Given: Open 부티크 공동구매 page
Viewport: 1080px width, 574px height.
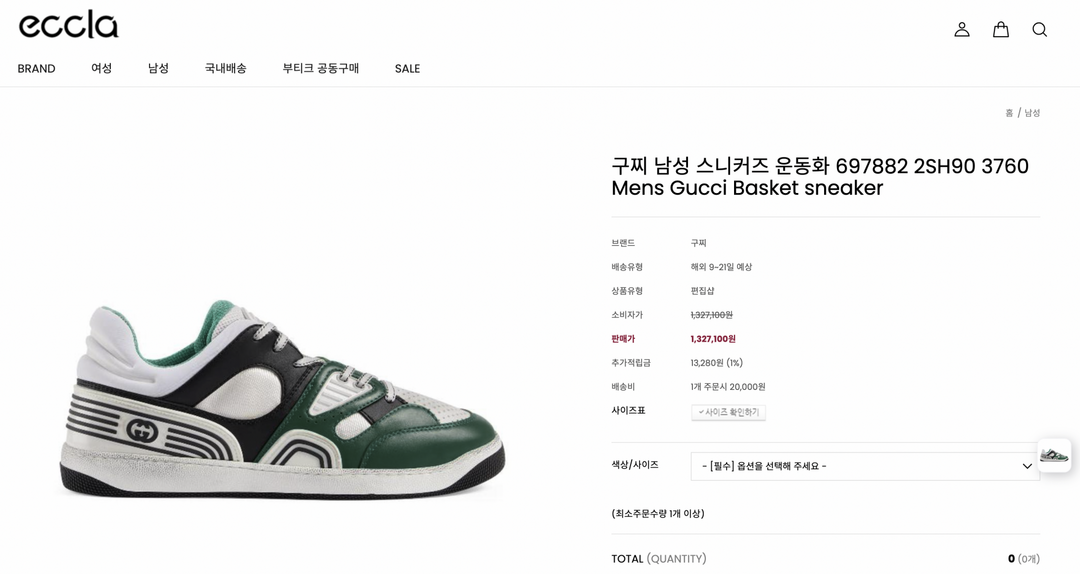Looking at the screenshot, I should click(320, 68).
